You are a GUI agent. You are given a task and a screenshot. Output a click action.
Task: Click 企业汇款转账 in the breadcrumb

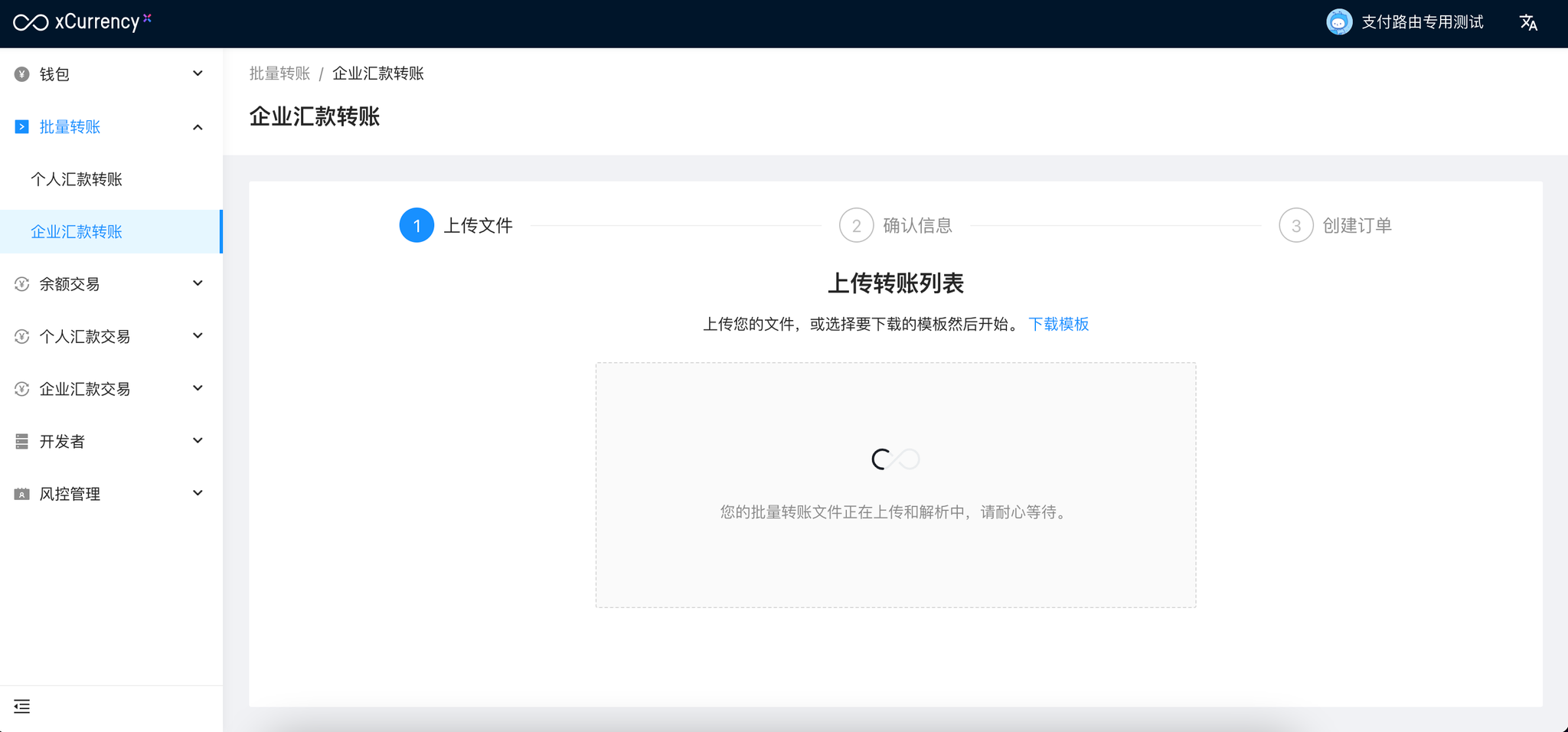pyautogui.click(x=378, y=74)
